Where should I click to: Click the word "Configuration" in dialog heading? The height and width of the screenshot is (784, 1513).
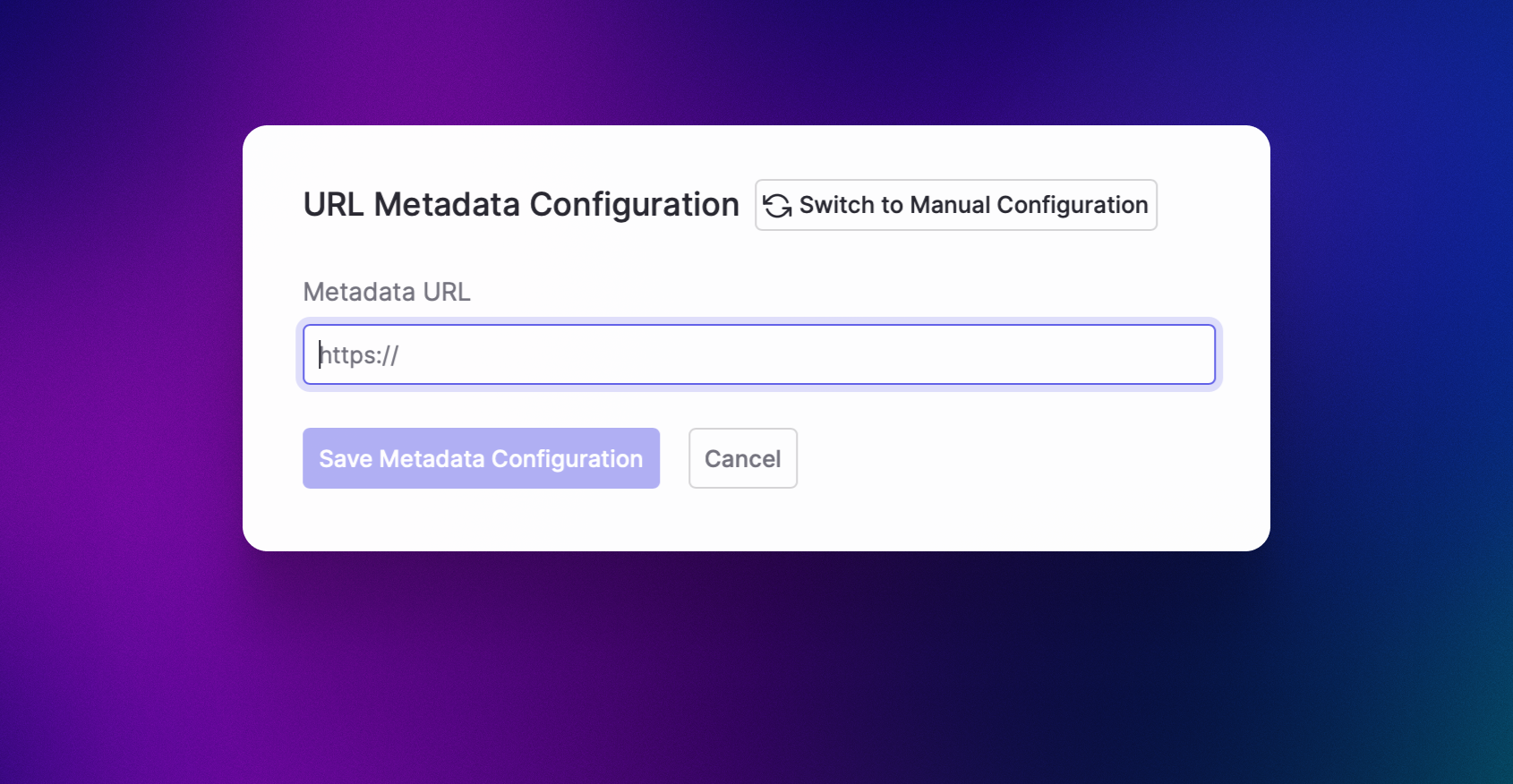(x=634, y=205)
